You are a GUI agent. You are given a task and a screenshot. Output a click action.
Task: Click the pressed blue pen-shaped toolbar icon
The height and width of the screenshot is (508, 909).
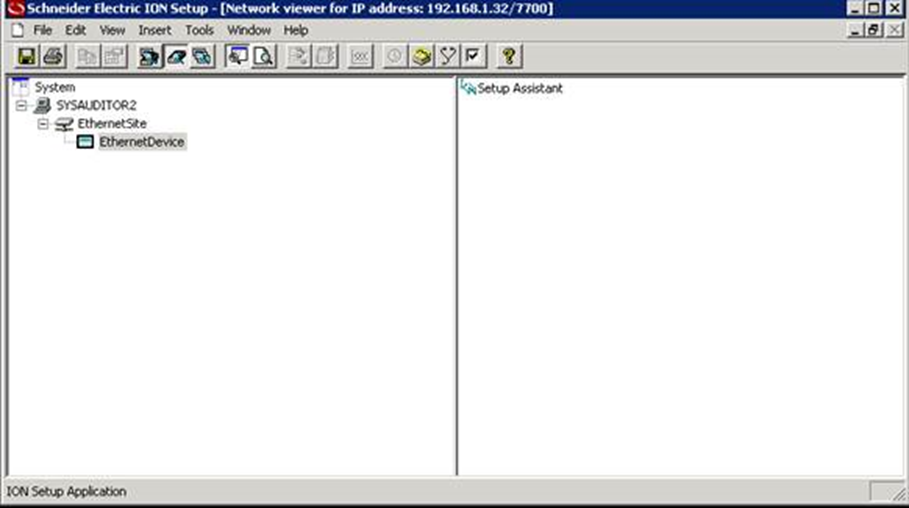pos(176,56)
